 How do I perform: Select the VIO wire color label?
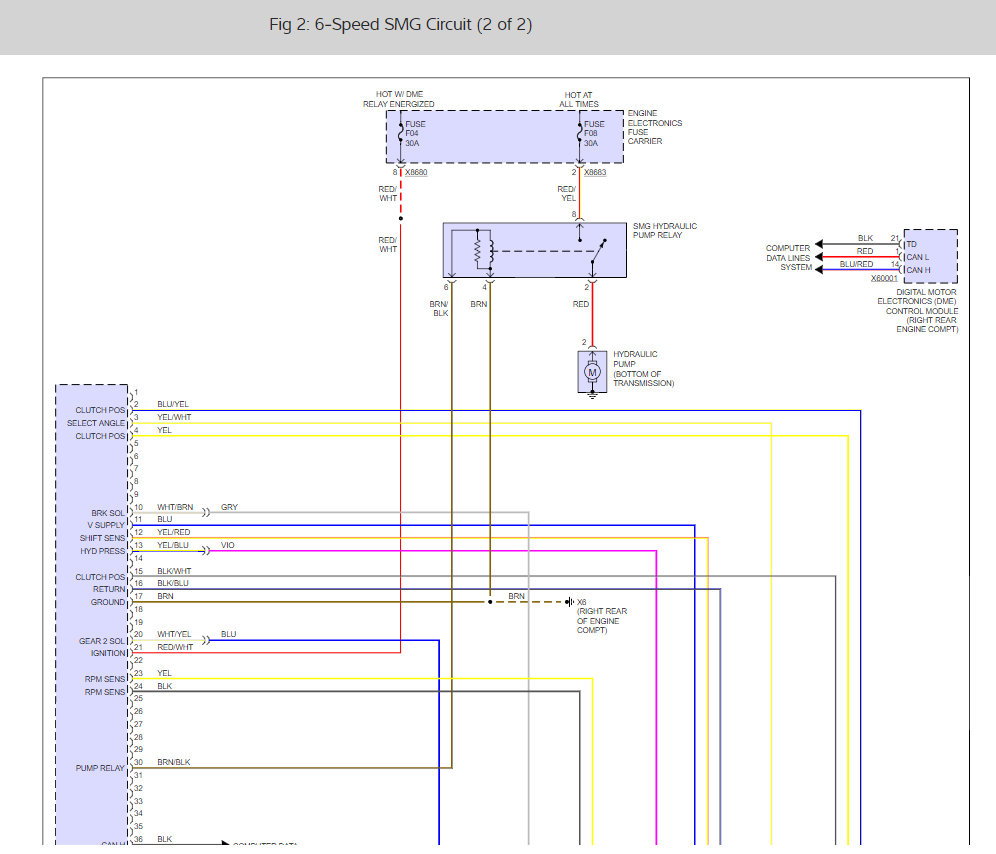pyautogui.click(x=227, y=546)
